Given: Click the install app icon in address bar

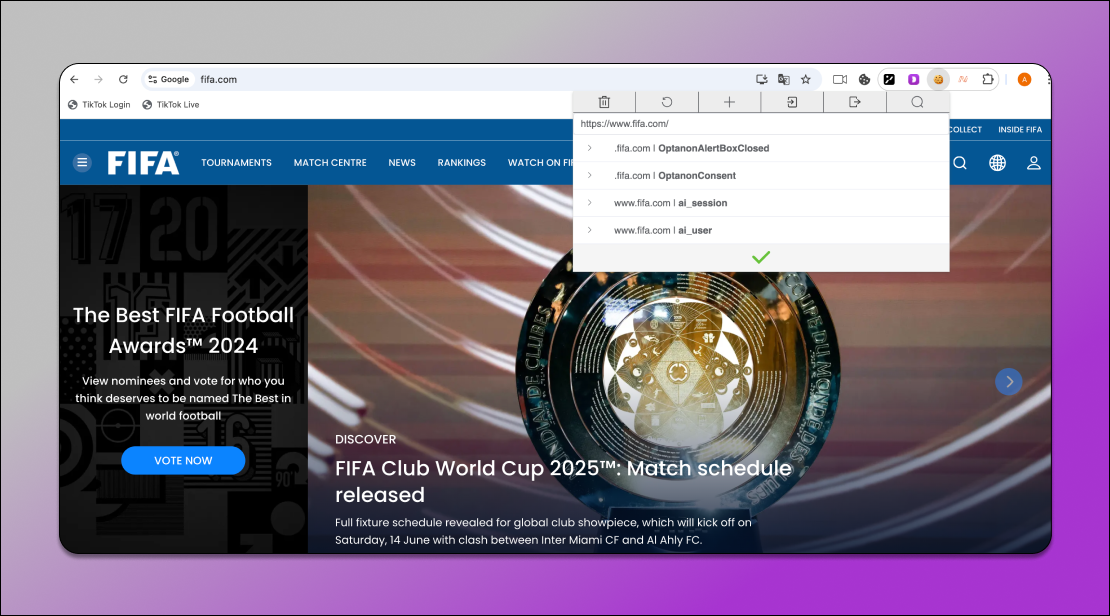Looking at the screenshot, I should pyautogui.click(x=762, y=79).
